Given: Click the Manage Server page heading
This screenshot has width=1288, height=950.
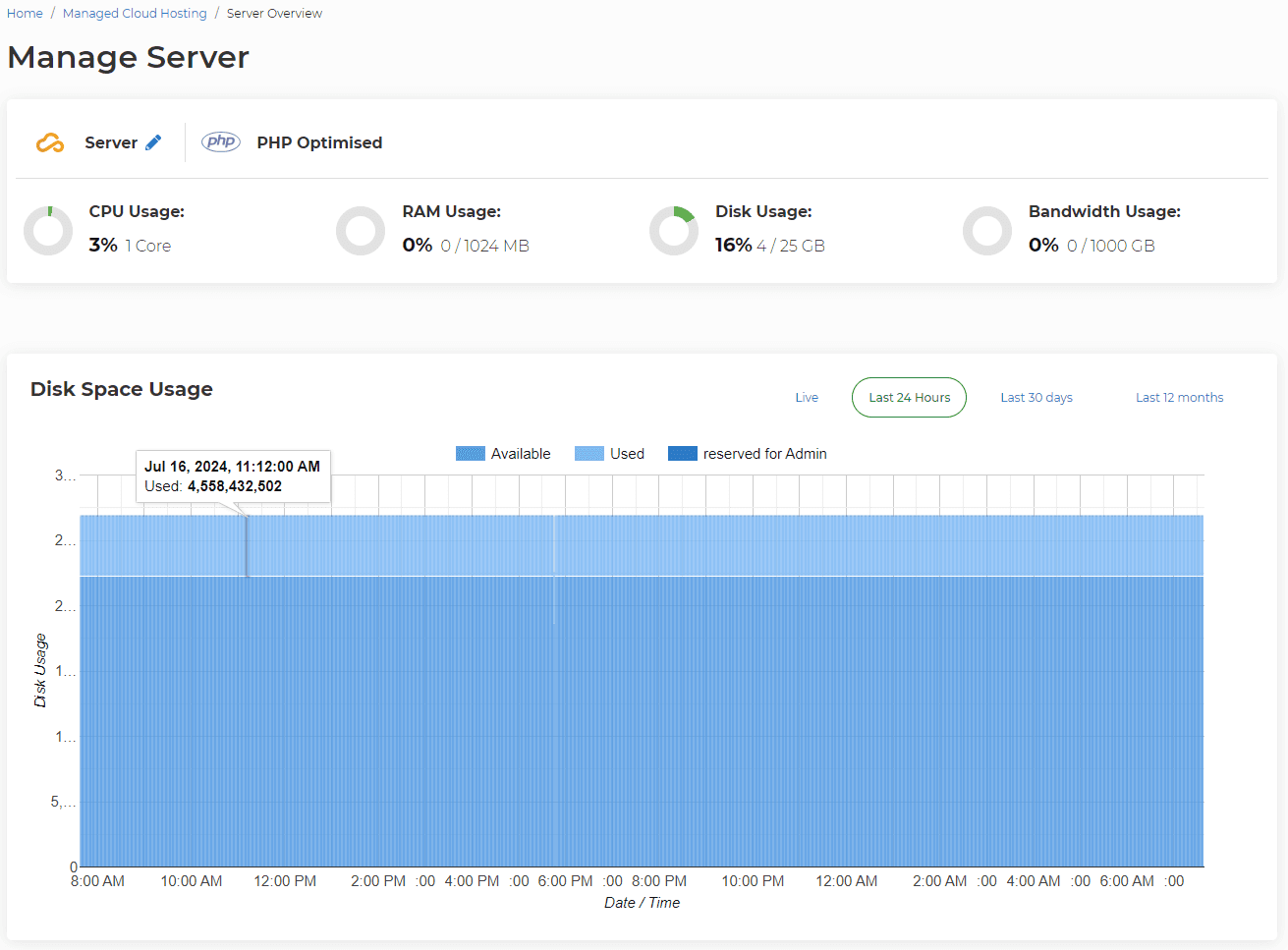Looking at the screenshot, I should (129, 57).
